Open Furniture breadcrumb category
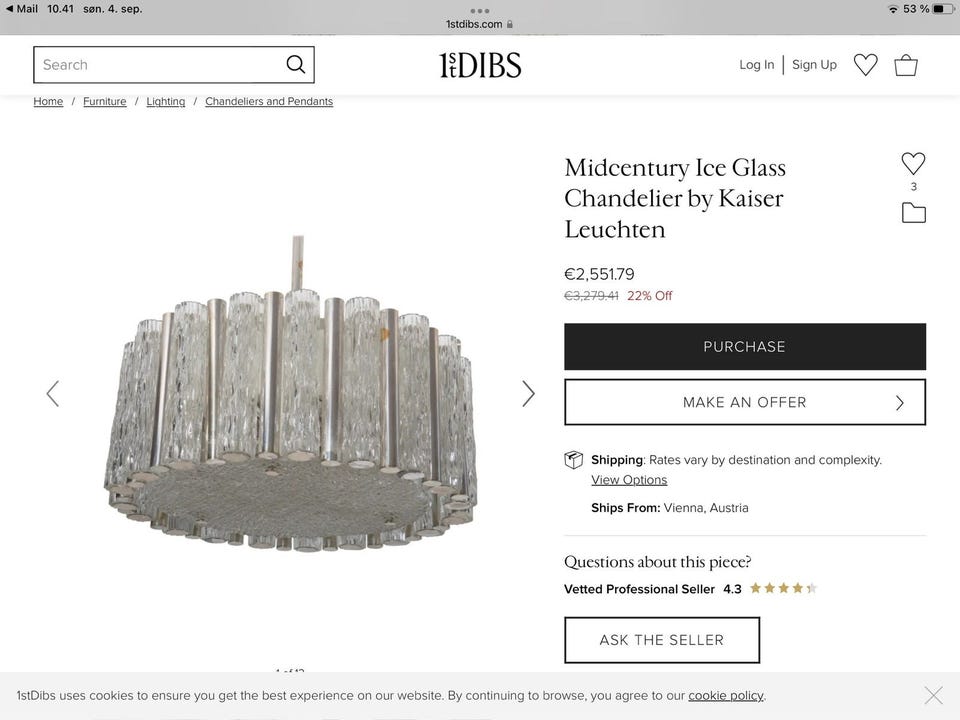Viewport: 960px width, 720px height. pos(105,102)
